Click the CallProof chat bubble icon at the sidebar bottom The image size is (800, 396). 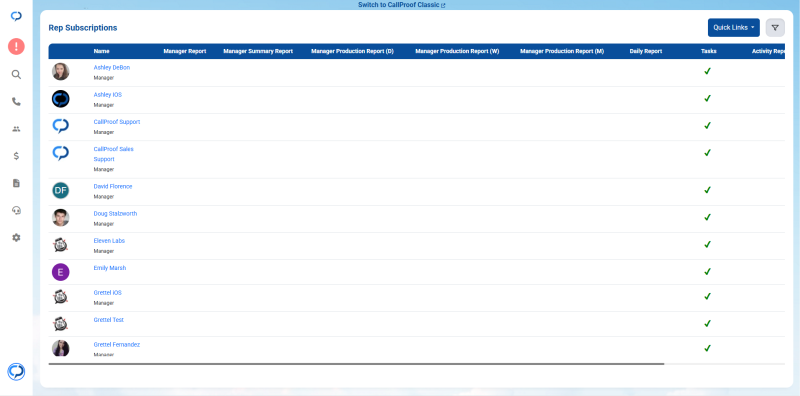click(x=16, y=372)
